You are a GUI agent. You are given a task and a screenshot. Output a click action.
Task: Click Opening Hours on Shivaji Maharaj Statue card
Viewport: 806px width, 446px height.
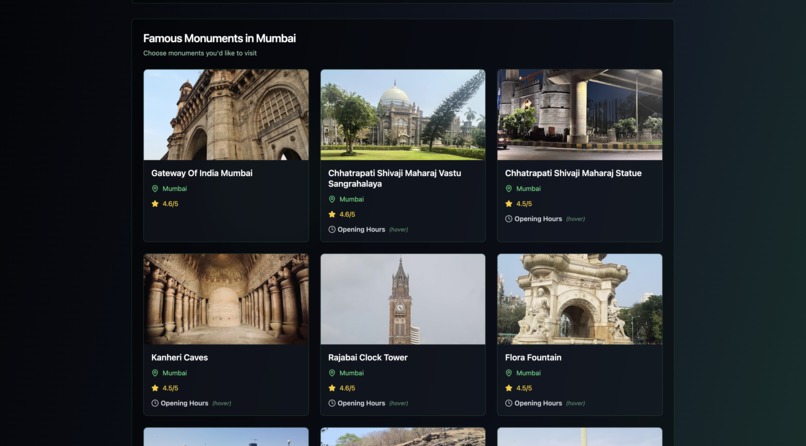click(538, 219)
